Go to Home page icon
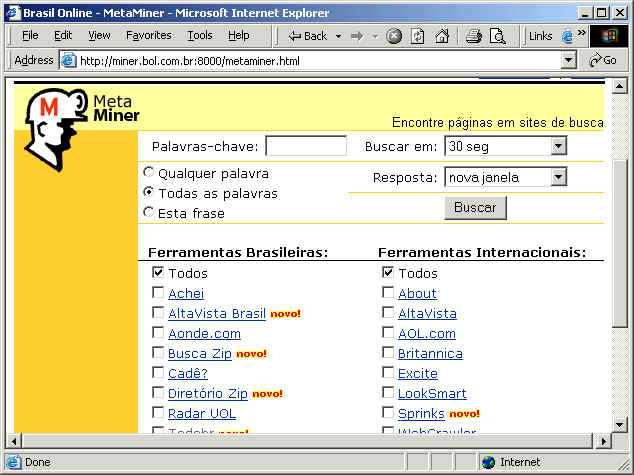Screen dimensions: 634x475 click(441, 35)
